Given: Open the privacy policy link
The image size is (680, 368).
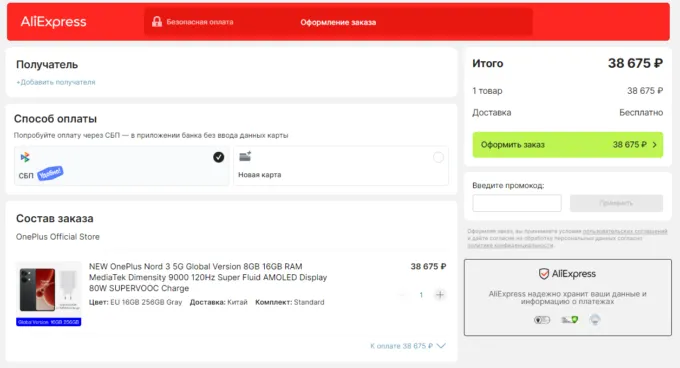Looking at the screenshot, I should 510,245.
